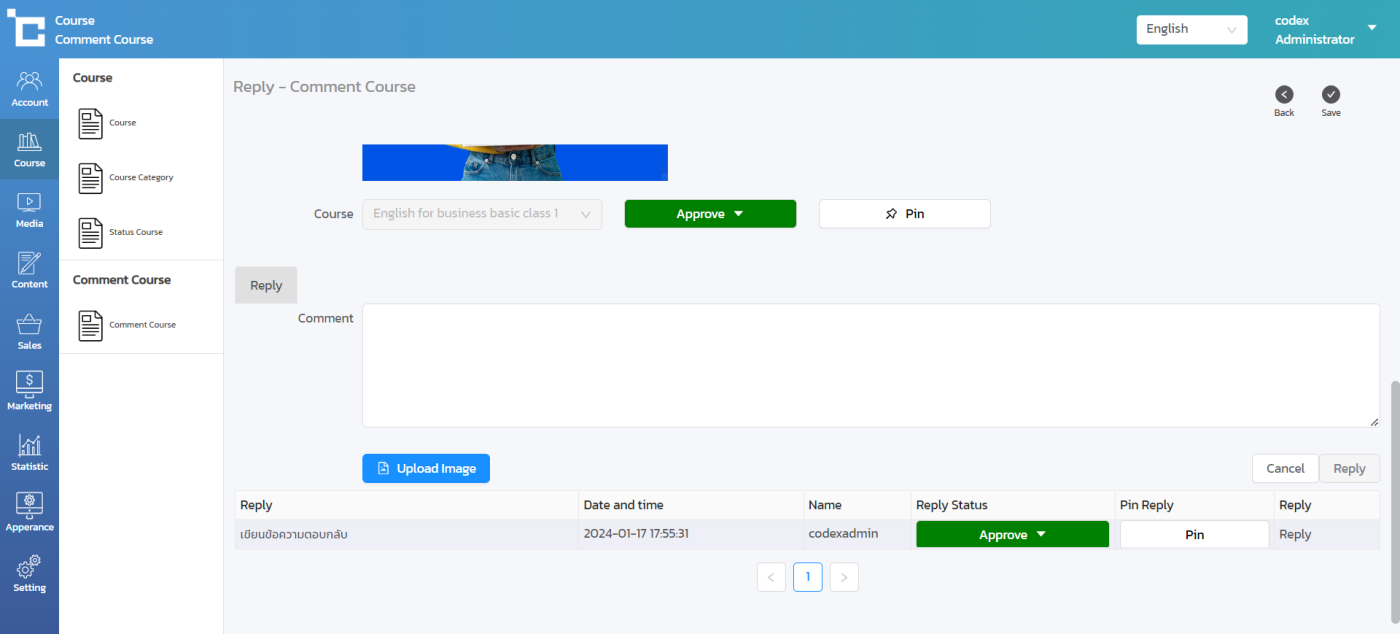Toggle Pin for the course comment
Viewport: 1400px width, 634px height.
[x=904, y=214]
